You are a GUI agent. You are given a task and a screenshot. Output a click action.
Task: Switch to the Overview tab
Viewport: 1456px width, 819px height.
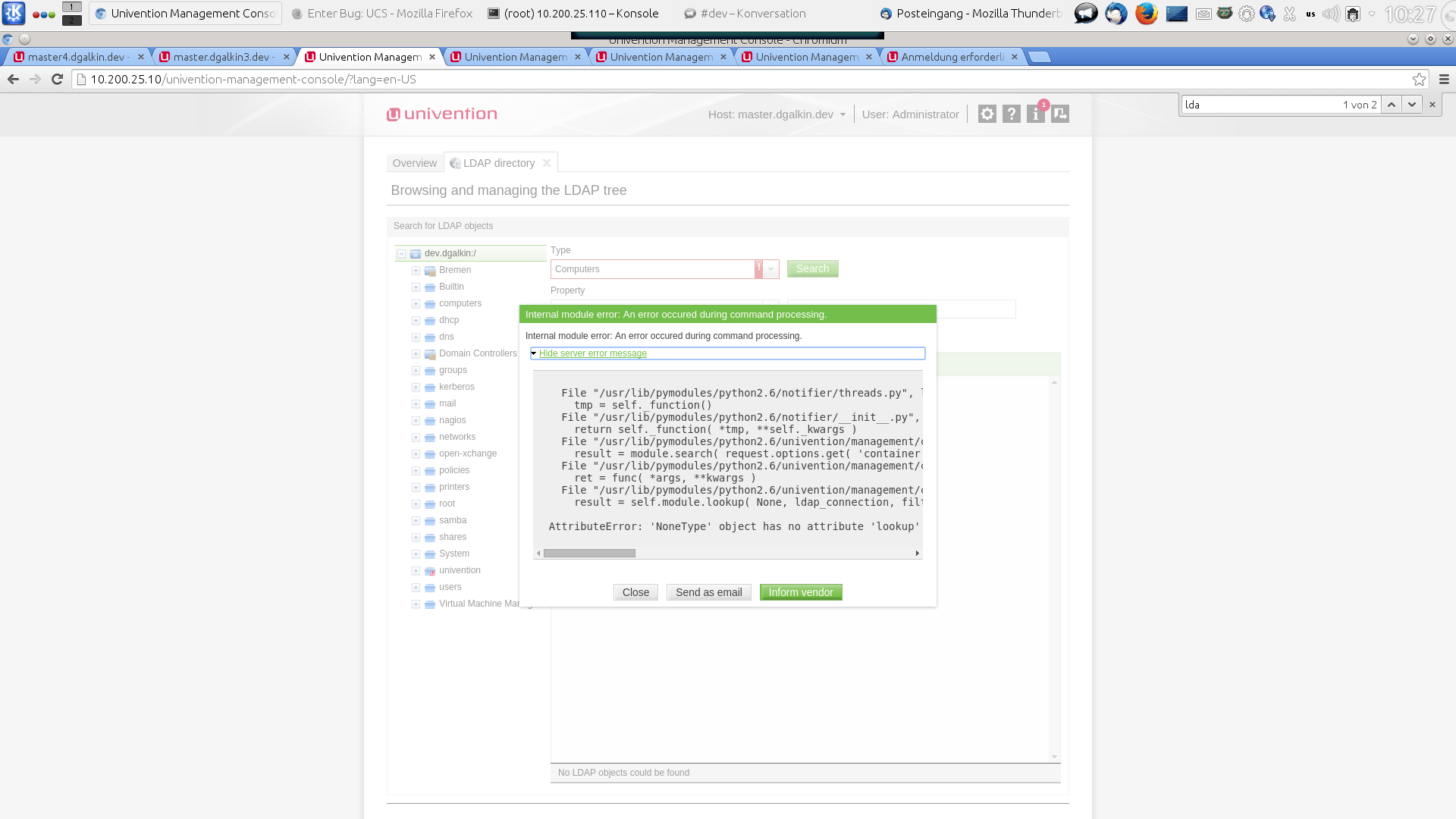414,163
